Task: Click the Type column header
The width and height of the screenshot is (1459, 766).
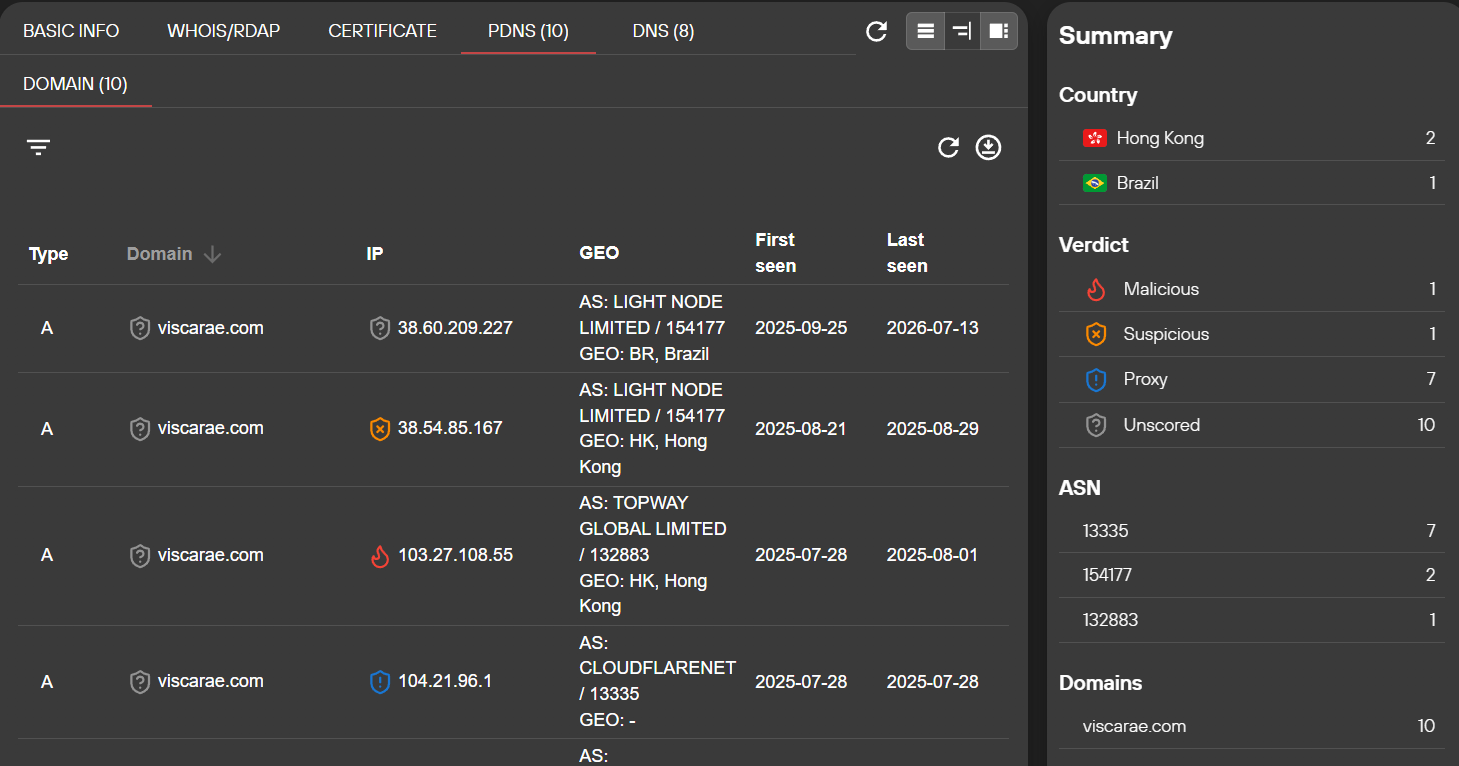Action: [48, 254]
